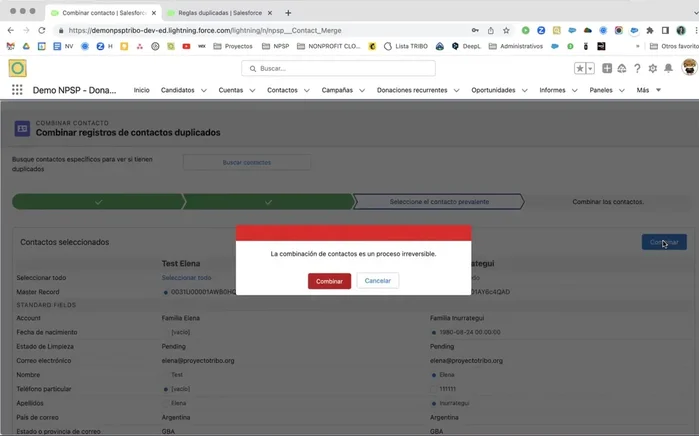Close the Combinar contacto browser tab
Image resolution: width=699 pixels, height=436 pixels.
[154, 13]
